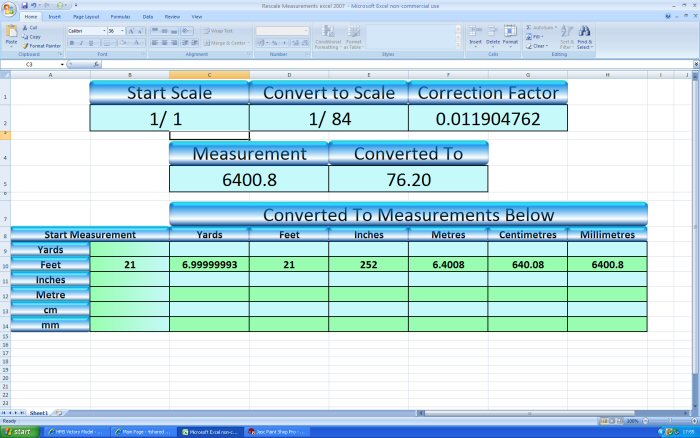The width and height of the screenshot is (700, 438).
Task: Apply the fill color bucket
Action: pos(123,43)
